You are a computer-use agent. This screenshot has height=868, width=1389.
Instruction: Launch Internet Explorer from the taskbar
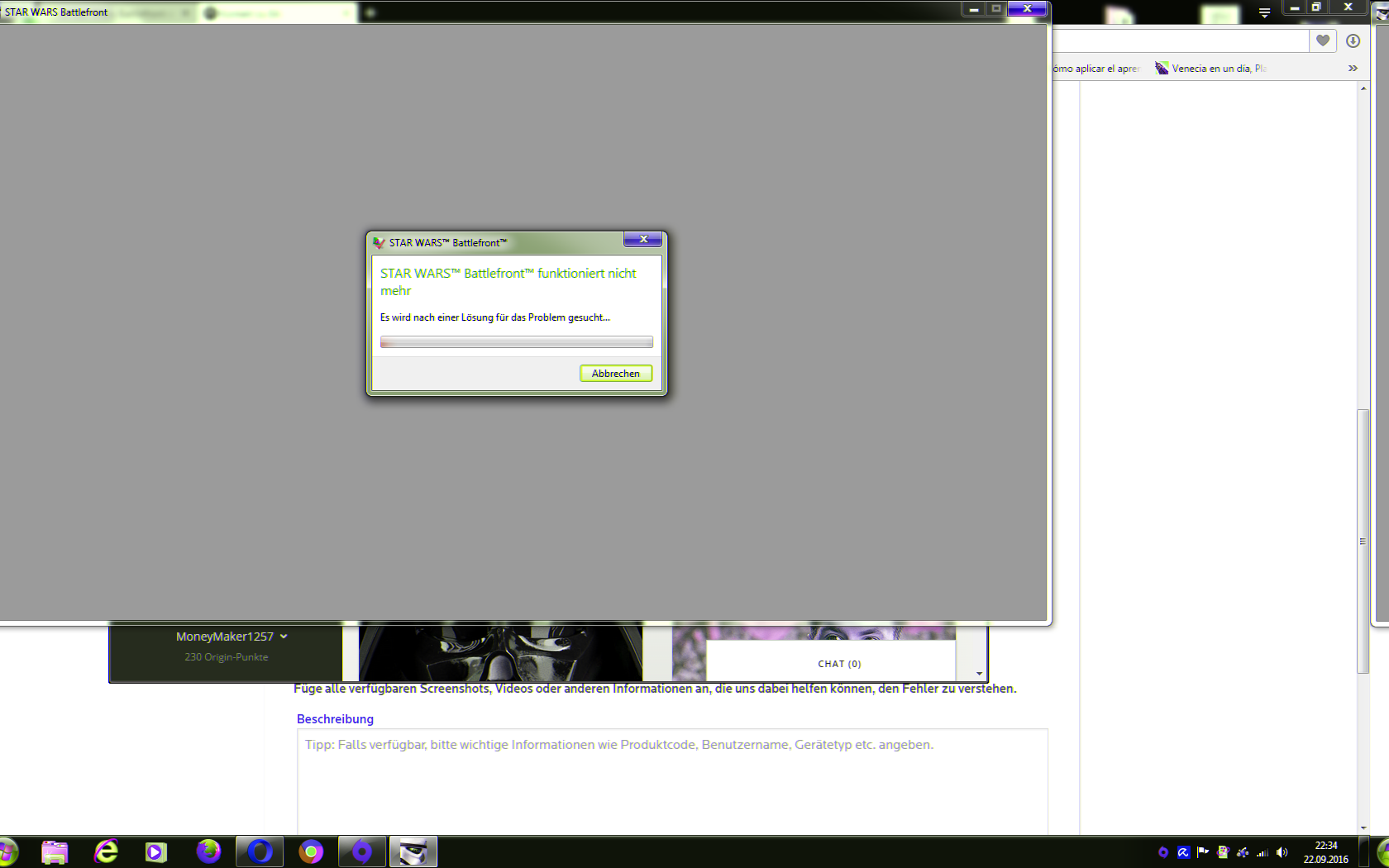pos(107,851)
